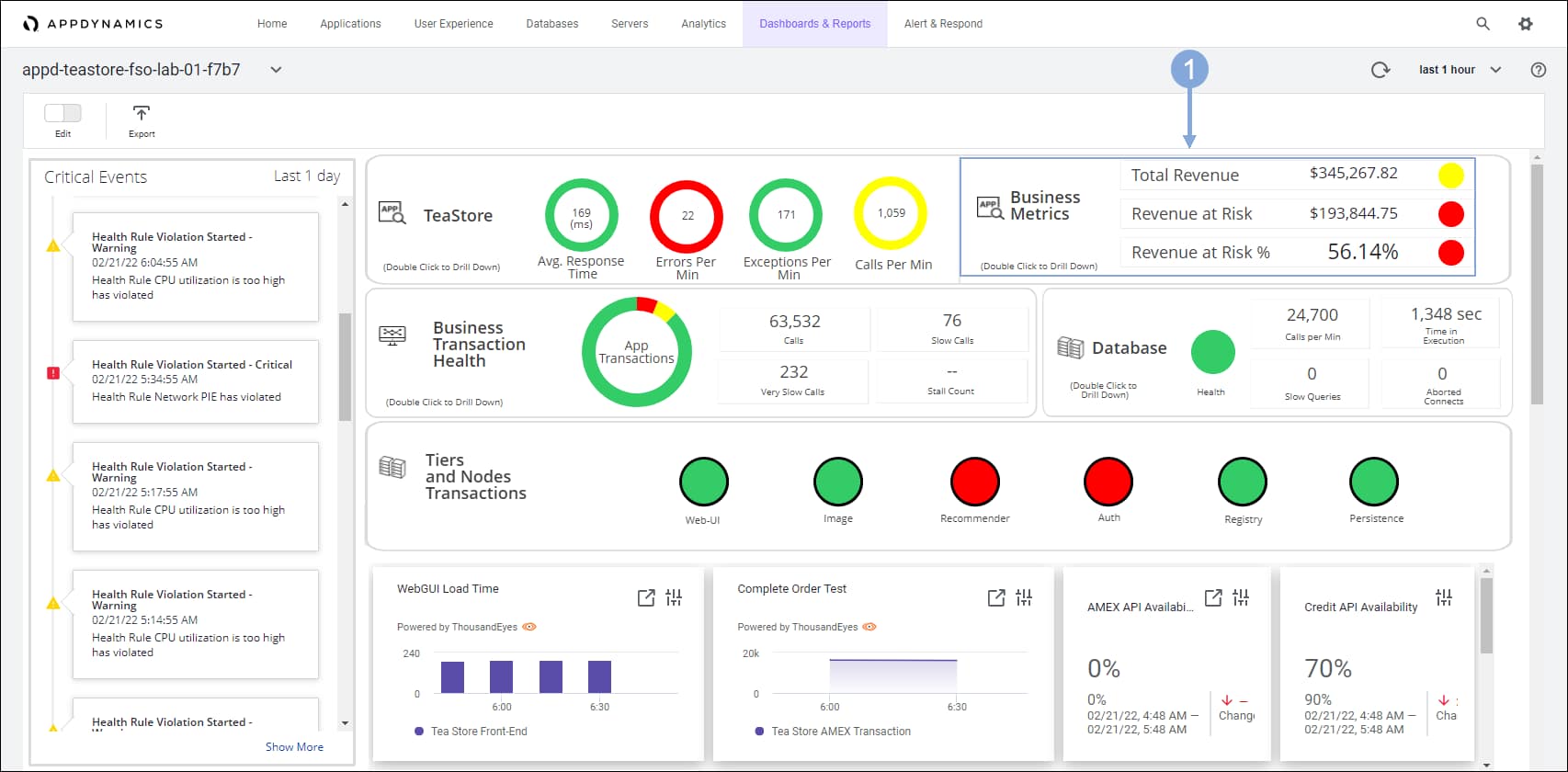This screenshot has width=1568, height=772.
Task: Click the refresh dashboard icon
Action: (1380, 70)
